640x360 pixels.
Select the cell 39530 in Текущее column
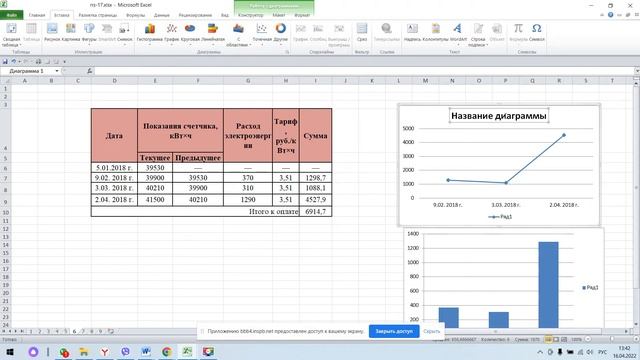coord(155,168)
